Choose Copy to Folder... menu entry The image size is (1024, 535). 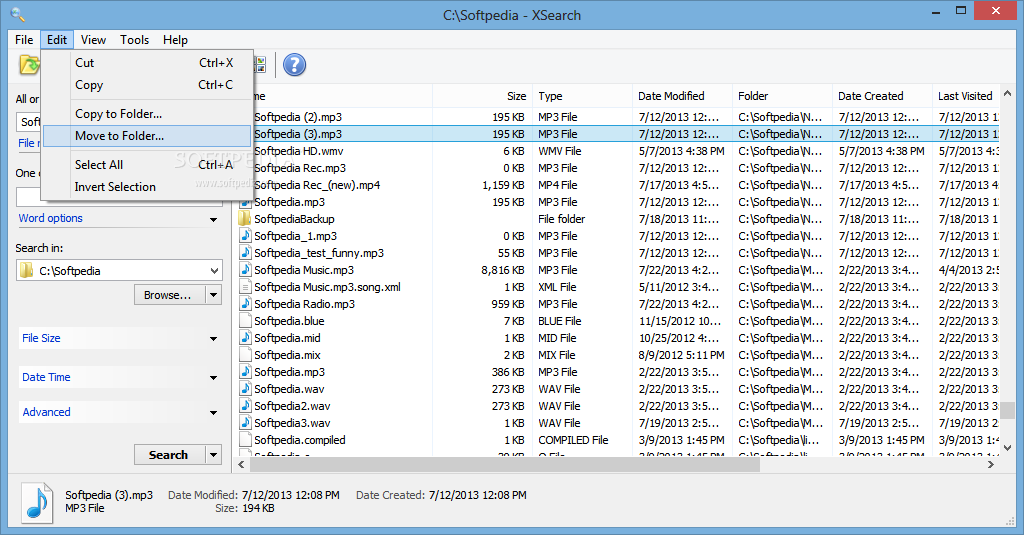(146, 114)
